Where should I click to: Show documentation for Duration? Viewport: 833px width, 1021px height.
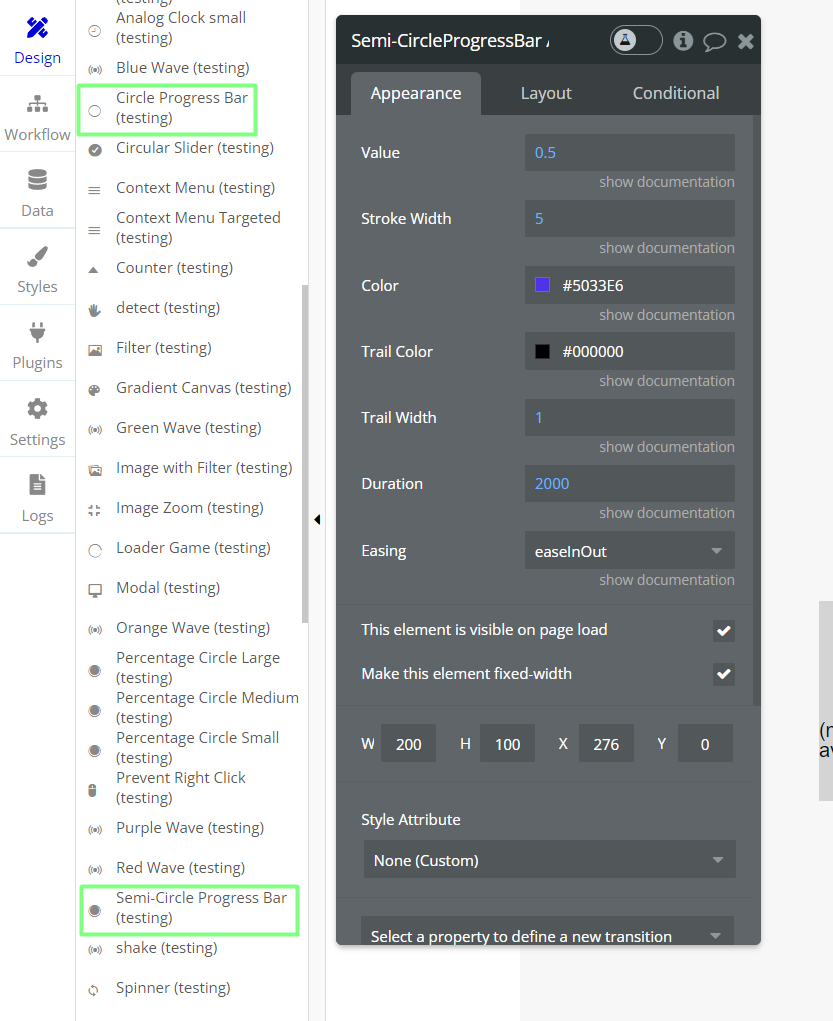(x=667, y=513)
